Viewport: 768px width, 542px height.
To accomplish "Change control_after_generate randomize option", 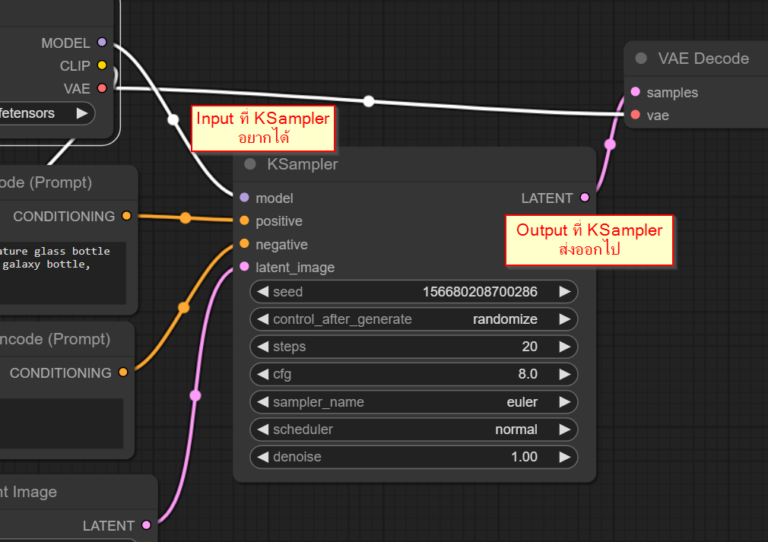I will tap(414, 319).
